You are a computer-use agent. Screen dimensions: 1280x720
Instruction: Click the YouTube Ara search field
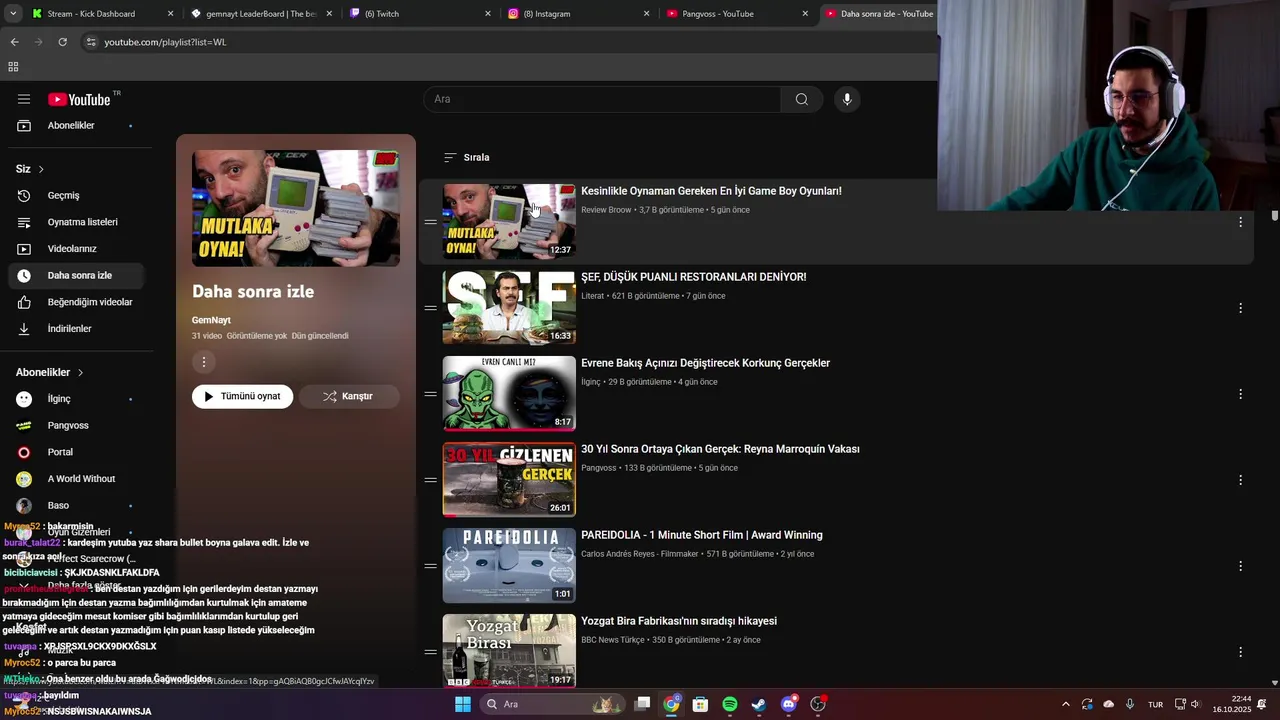[602, 99]
